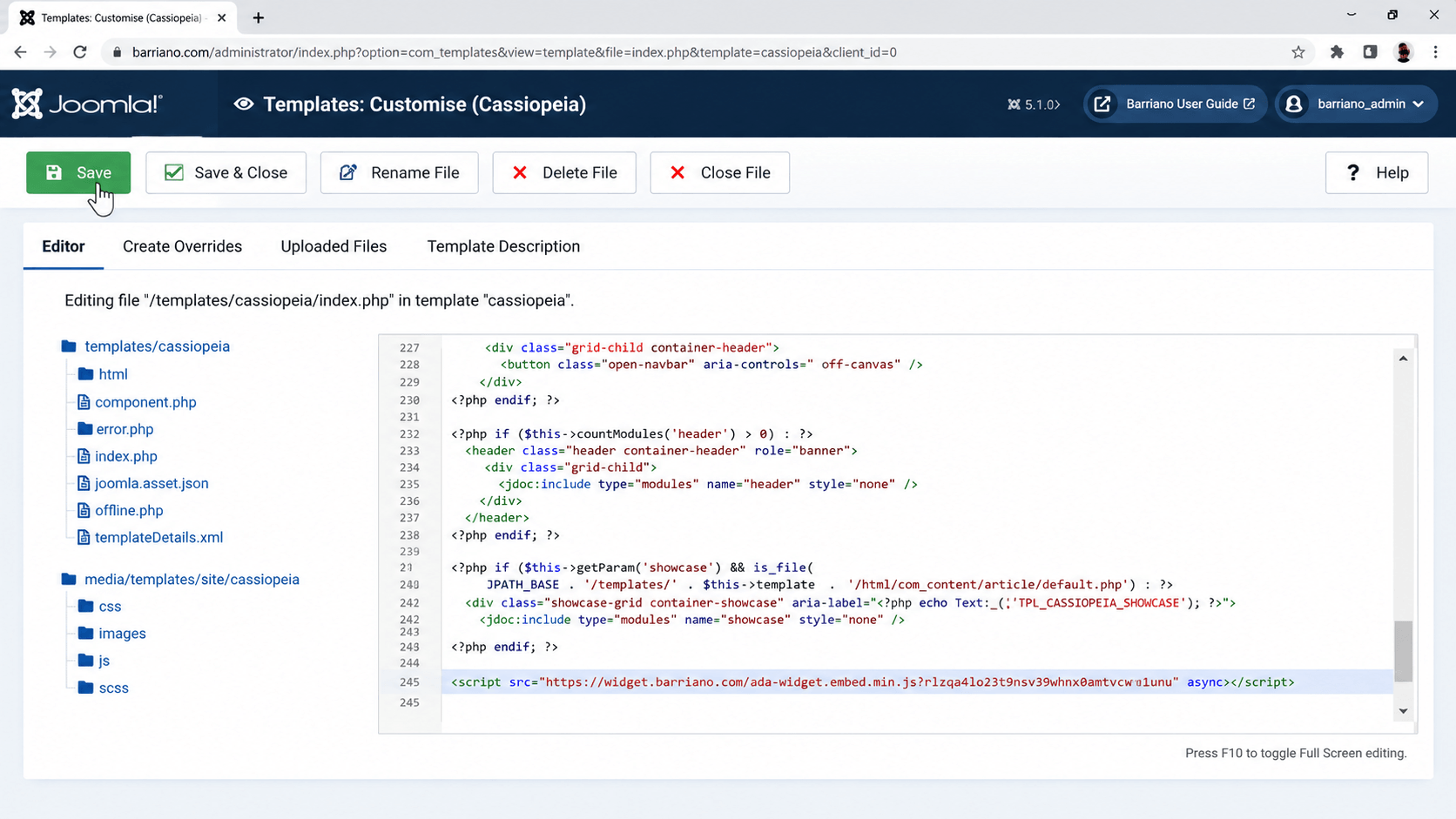Expand the scss folder
The image size is (1456, 819).
click(113, 688)
